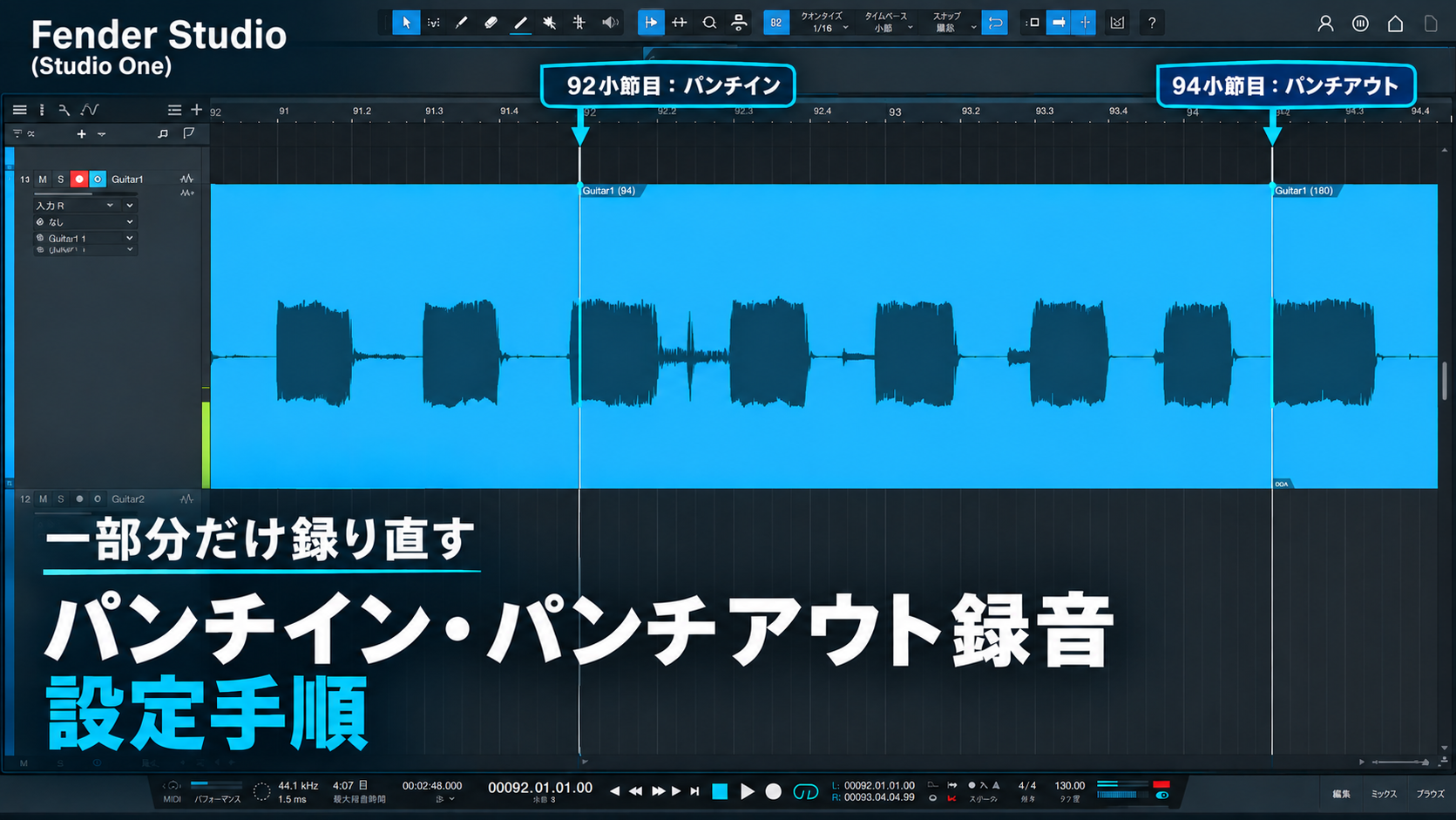Image resolution: width=1456 pixels, height=820 pixels.
Task: Click the rewind button in transport
Action: [635, 791]
